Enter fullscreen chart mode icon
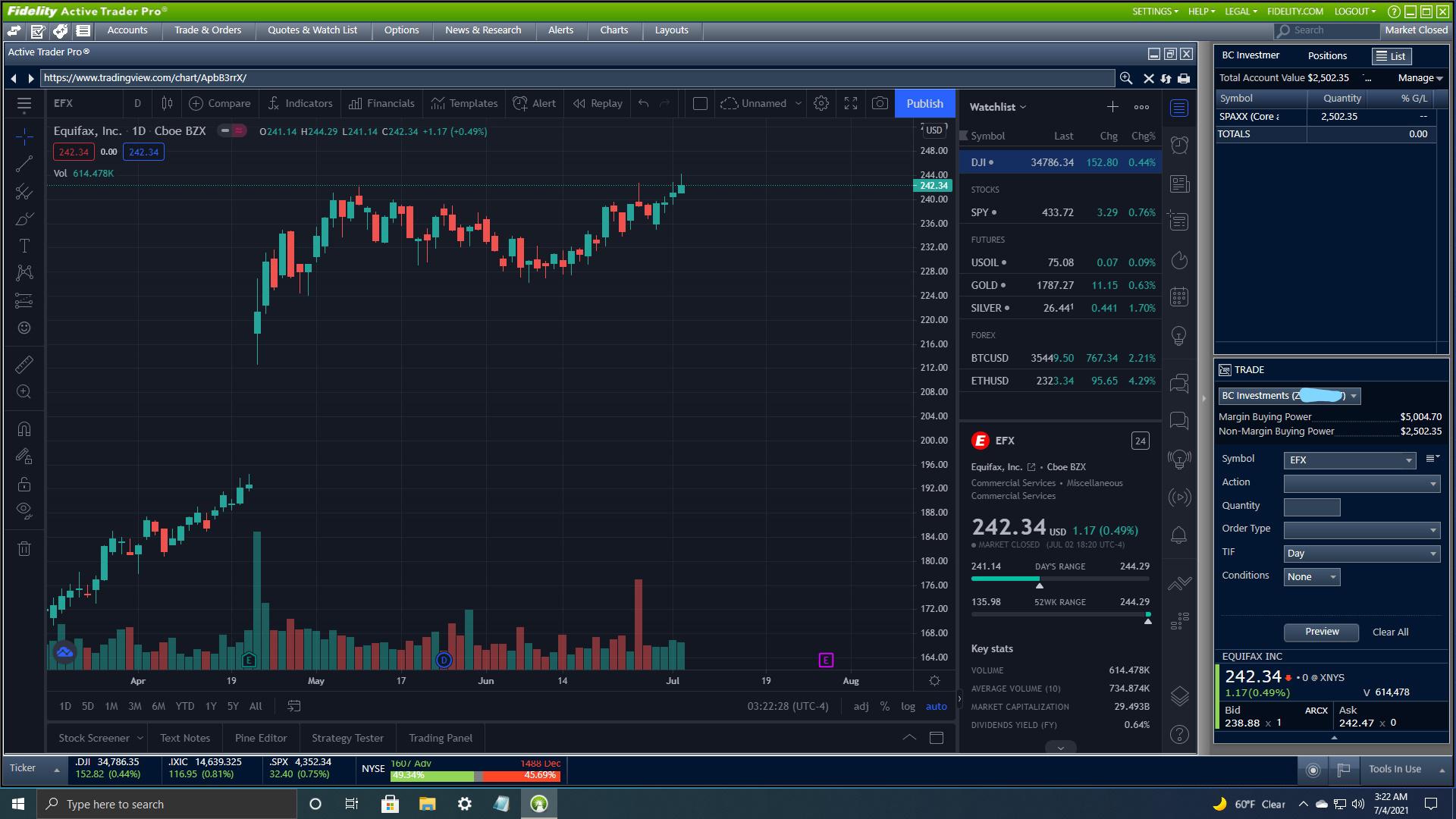Viewport: 1456px width, 819px height. pyautogui.click(x=851, y=104)
